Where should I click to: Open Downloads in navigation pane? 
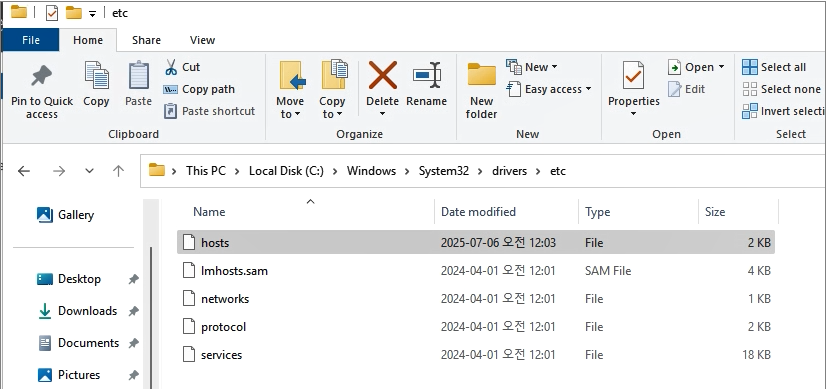click(77, 311)
